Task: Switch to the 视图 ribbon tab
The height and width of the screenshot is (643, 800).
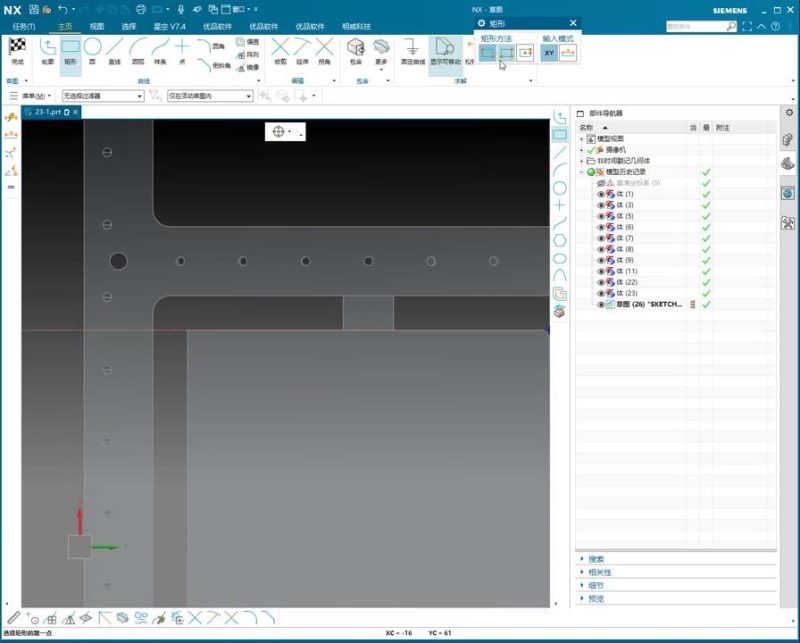Action: [96, 26]
